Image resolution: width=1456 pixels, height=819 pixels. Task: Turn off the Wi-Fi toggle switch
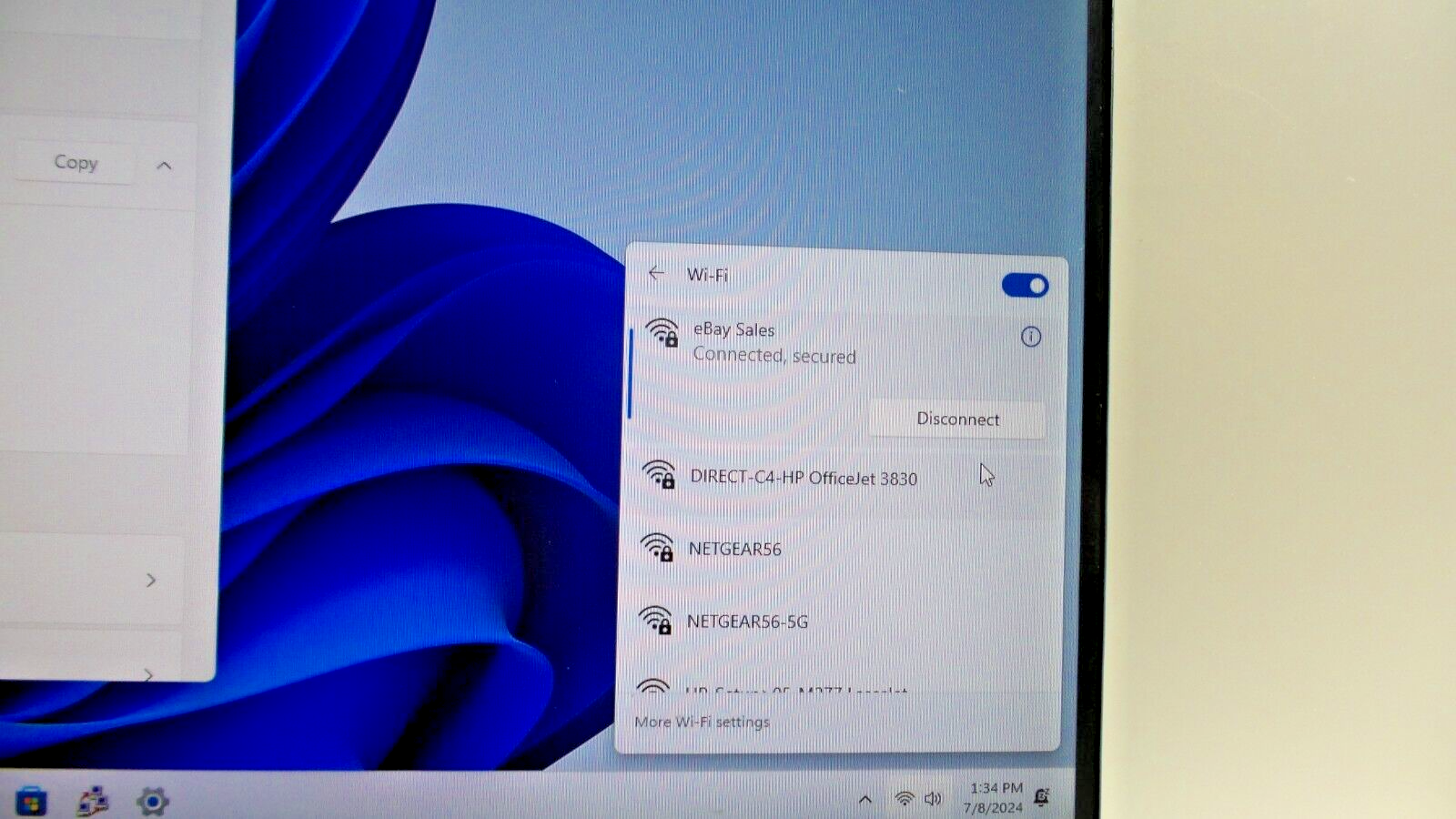click(x=1025, y=286)
